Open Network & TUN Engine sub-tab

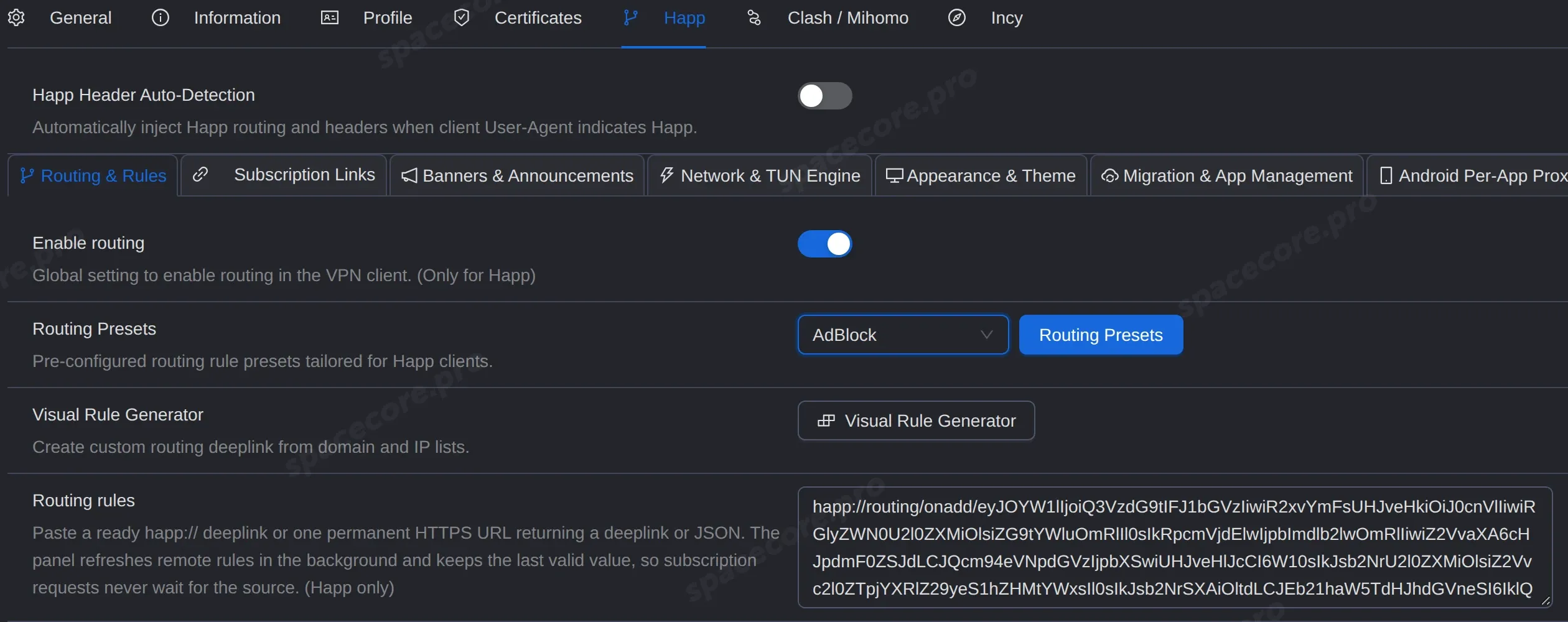[760, 175]
